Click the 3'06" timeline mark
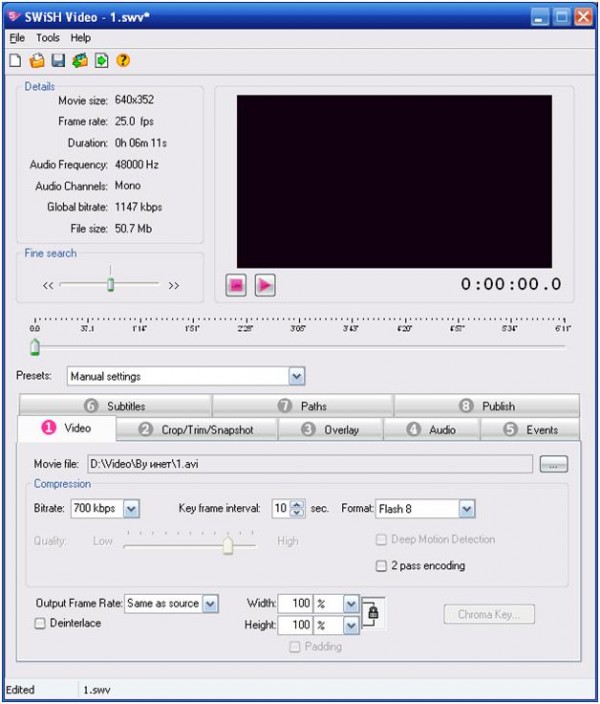Viewport: 600px width, 704px height. coord(298,329)
